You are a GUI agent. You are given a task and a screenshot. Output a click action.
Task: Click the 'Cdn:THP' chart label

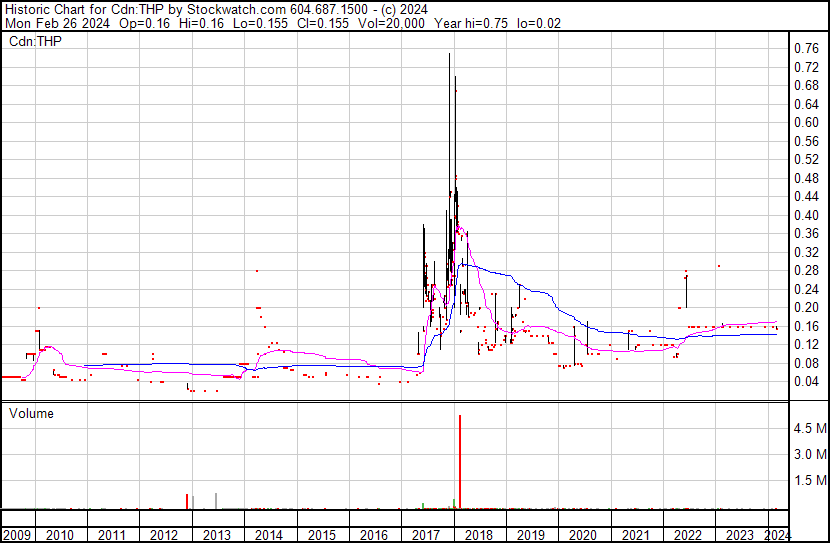coord(35,41)
